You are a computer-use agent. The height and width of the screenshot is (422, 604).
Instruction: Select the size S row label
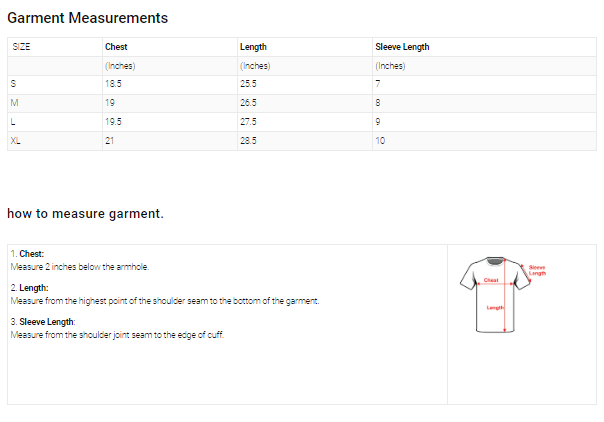point(13,84)
